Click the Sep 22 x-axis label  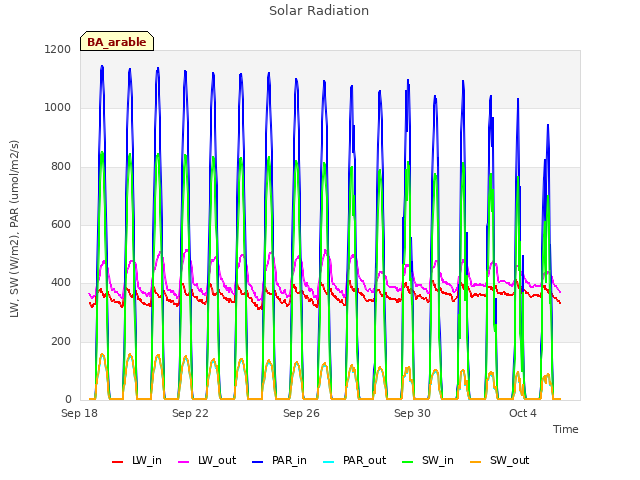[x=190, y=413]
